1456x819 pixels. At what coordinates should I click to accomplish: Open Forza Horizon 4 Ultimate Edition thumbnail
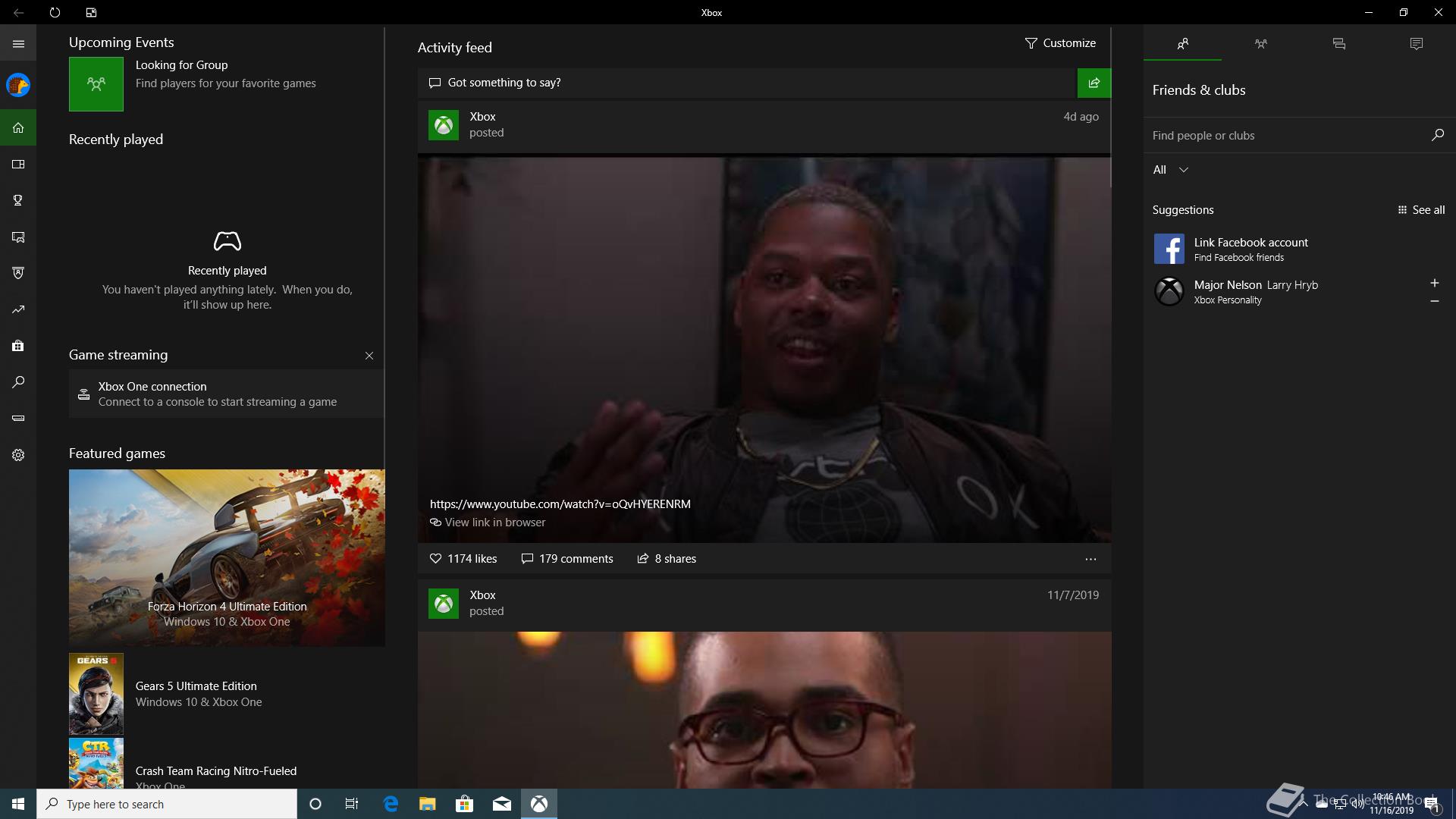point(227,557)
